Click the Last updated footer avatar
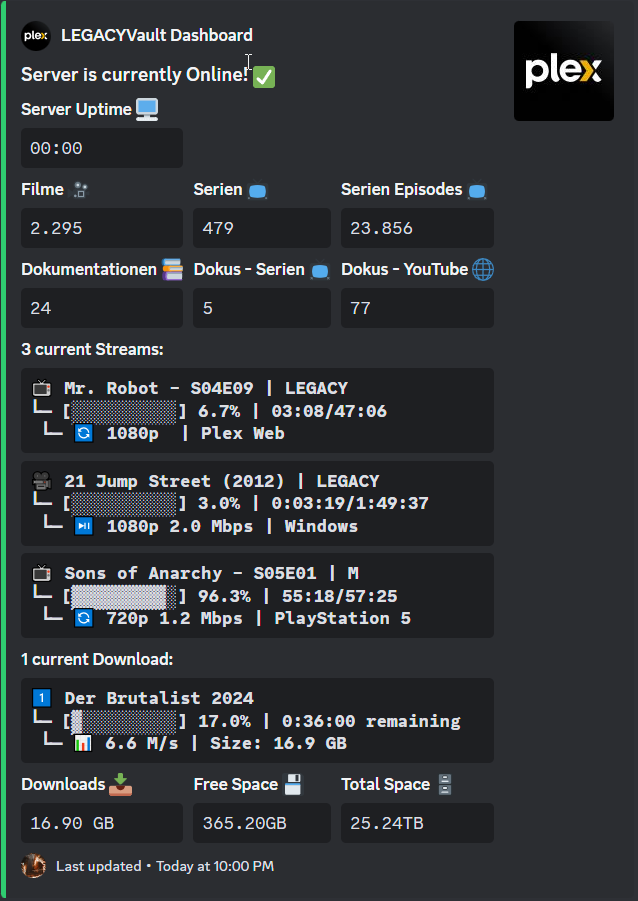The width and height of the screenshot is (638, 901). pyautogui.click(x=33, y=866)
